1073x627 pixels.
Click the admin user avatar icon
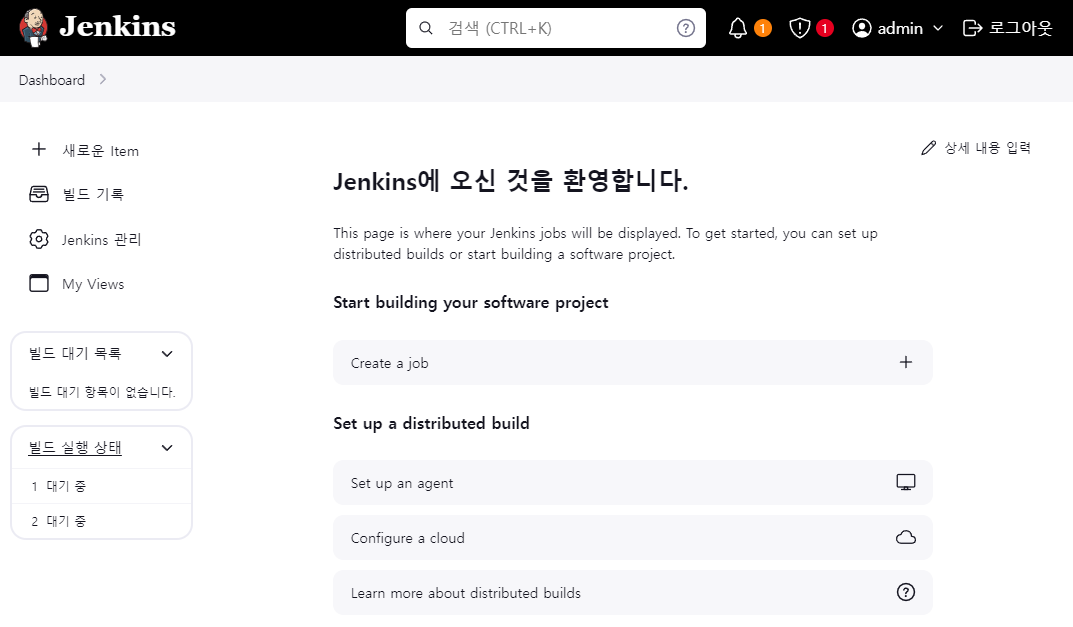pos(862,28)
